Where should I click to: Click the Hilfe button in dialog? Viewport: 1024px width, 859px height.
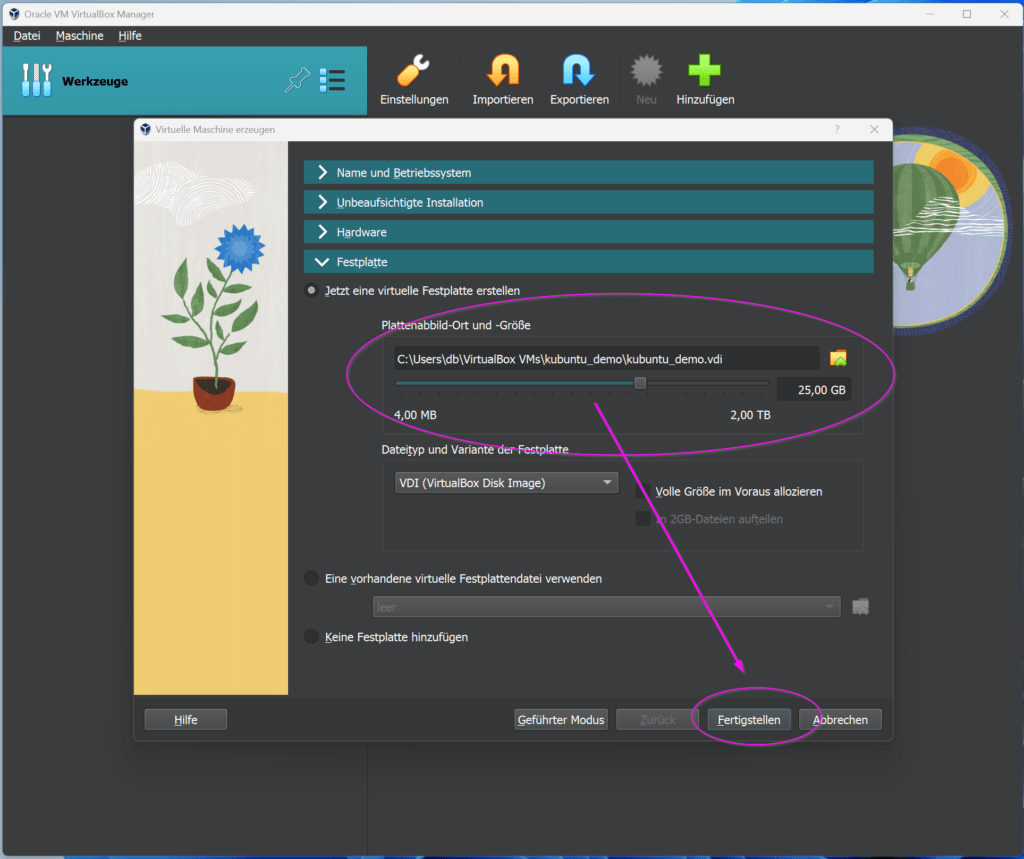click(x=185, y=719)
